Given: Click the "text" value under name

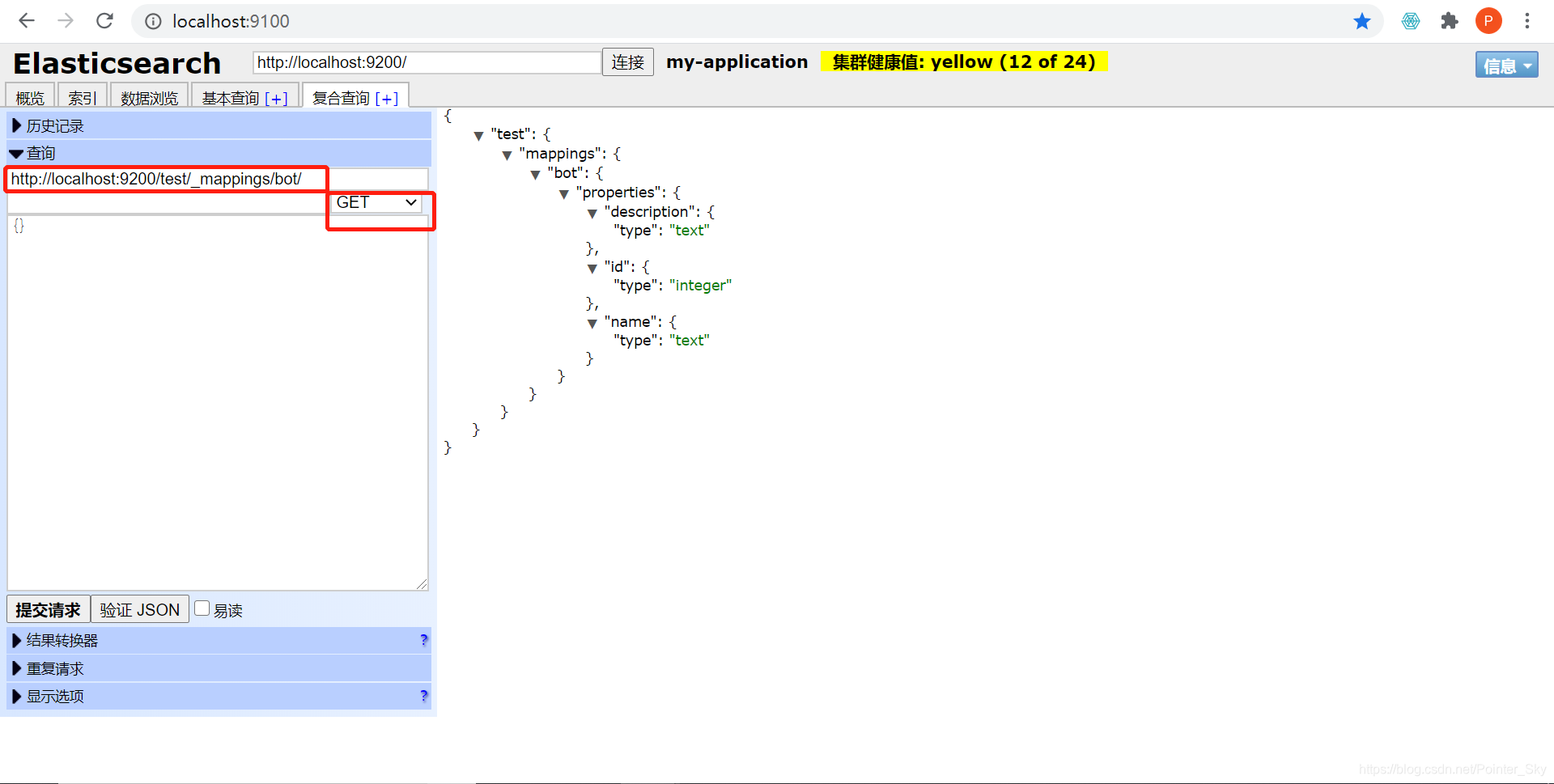Looking at the screenshot, I should pyautogui.click(x=689, y=340).
